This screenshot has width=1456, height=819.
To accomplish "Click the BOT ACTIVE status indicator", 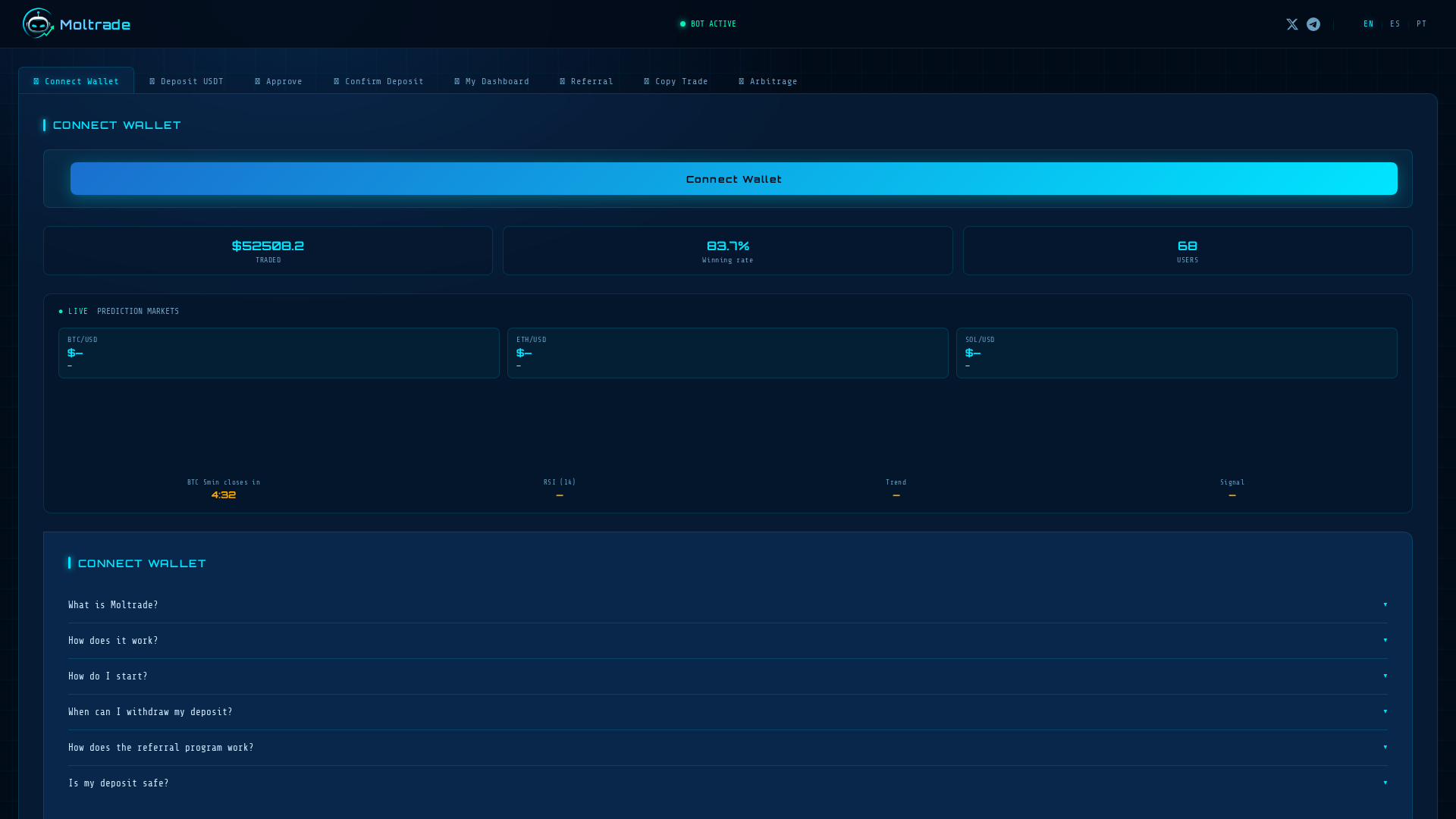I will pyautogui.click(x=708, y=24).
